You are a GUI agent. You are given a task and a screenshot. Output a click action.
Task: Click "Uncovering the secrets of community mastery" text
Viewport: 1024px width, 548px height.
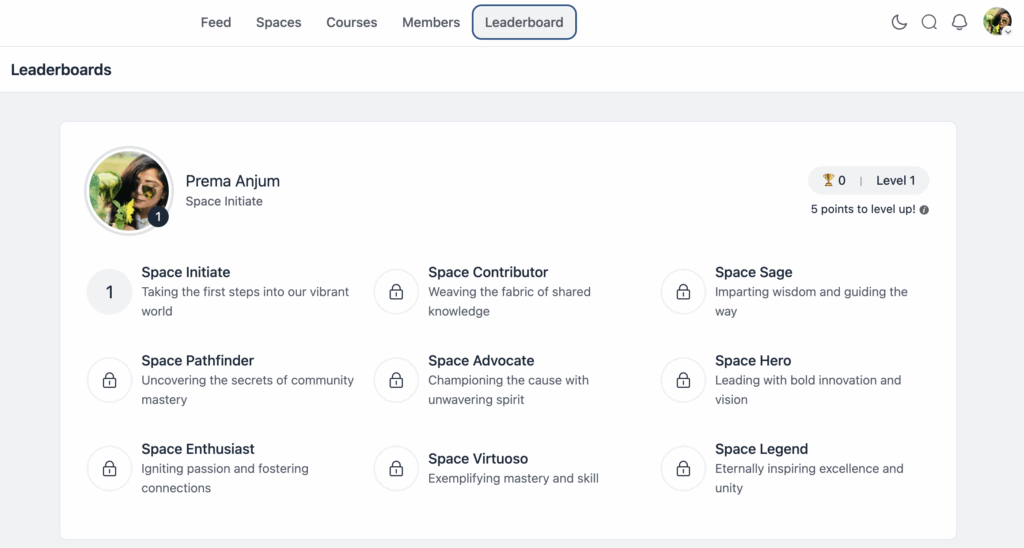click(x=248, y=389)
